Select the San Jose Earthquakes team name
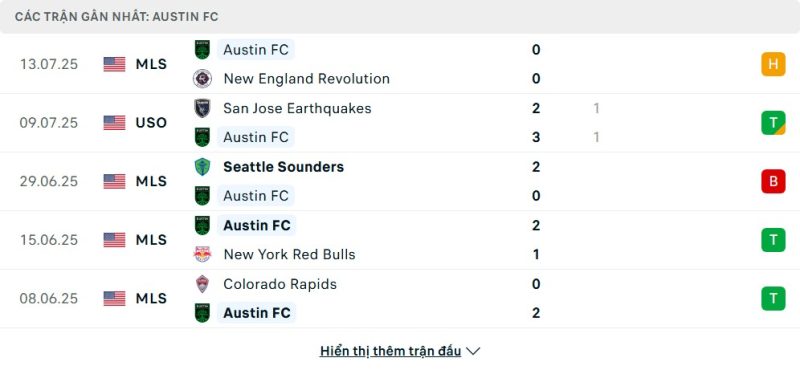The height and width of the screenshot is (374, 800). [x=297, y=108]
